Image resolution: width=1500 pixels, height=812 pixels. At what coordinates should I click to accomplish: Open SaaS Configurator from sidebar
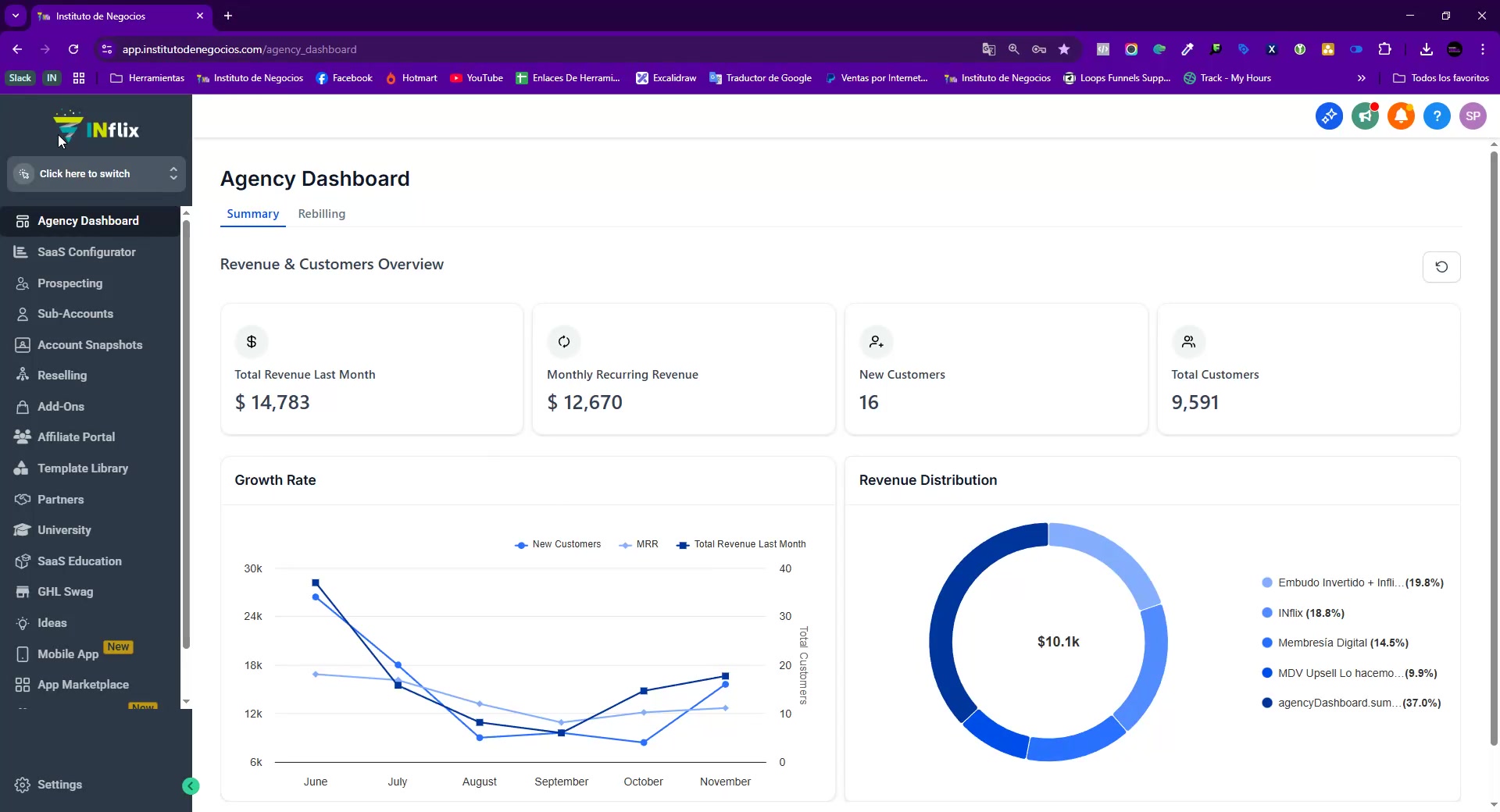[86, 252]
